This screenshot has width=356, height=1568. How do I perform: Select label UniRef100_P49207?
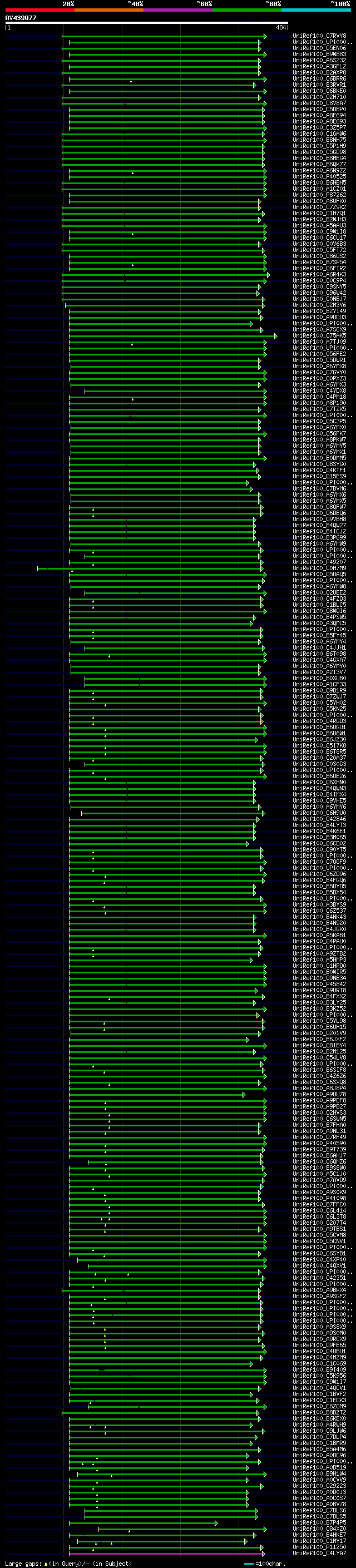pyautogui.click(x=319, y=562)
